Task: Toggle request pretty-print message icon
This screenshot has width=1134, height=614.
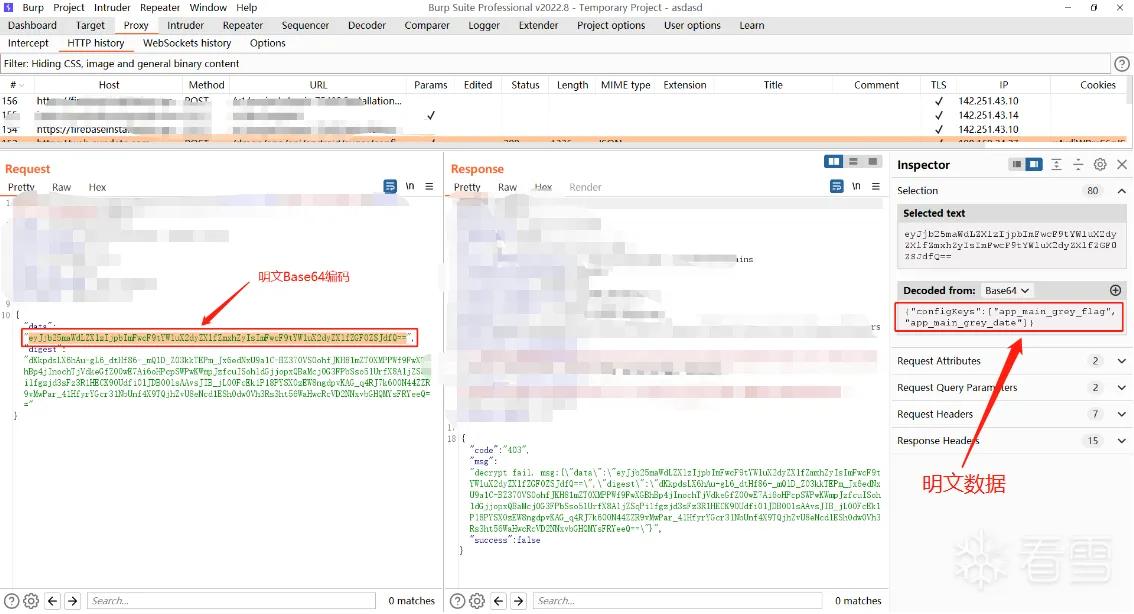Action: (390, 187)
